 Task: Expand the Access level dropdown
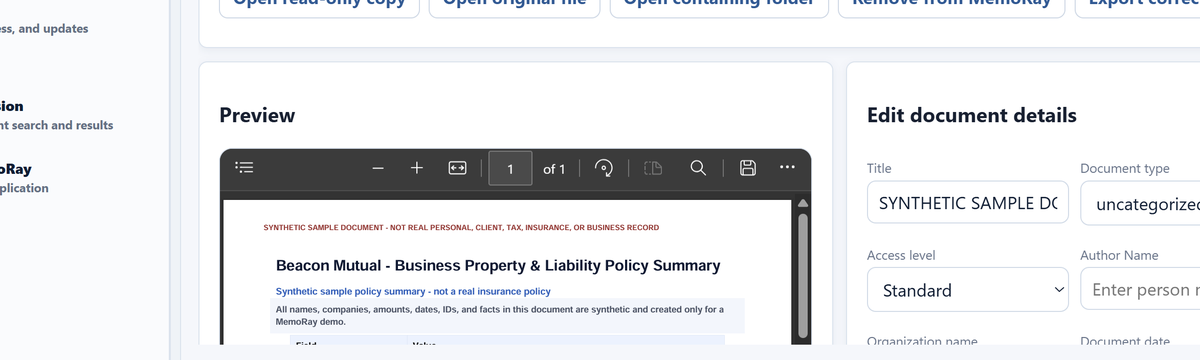[967, 290]
